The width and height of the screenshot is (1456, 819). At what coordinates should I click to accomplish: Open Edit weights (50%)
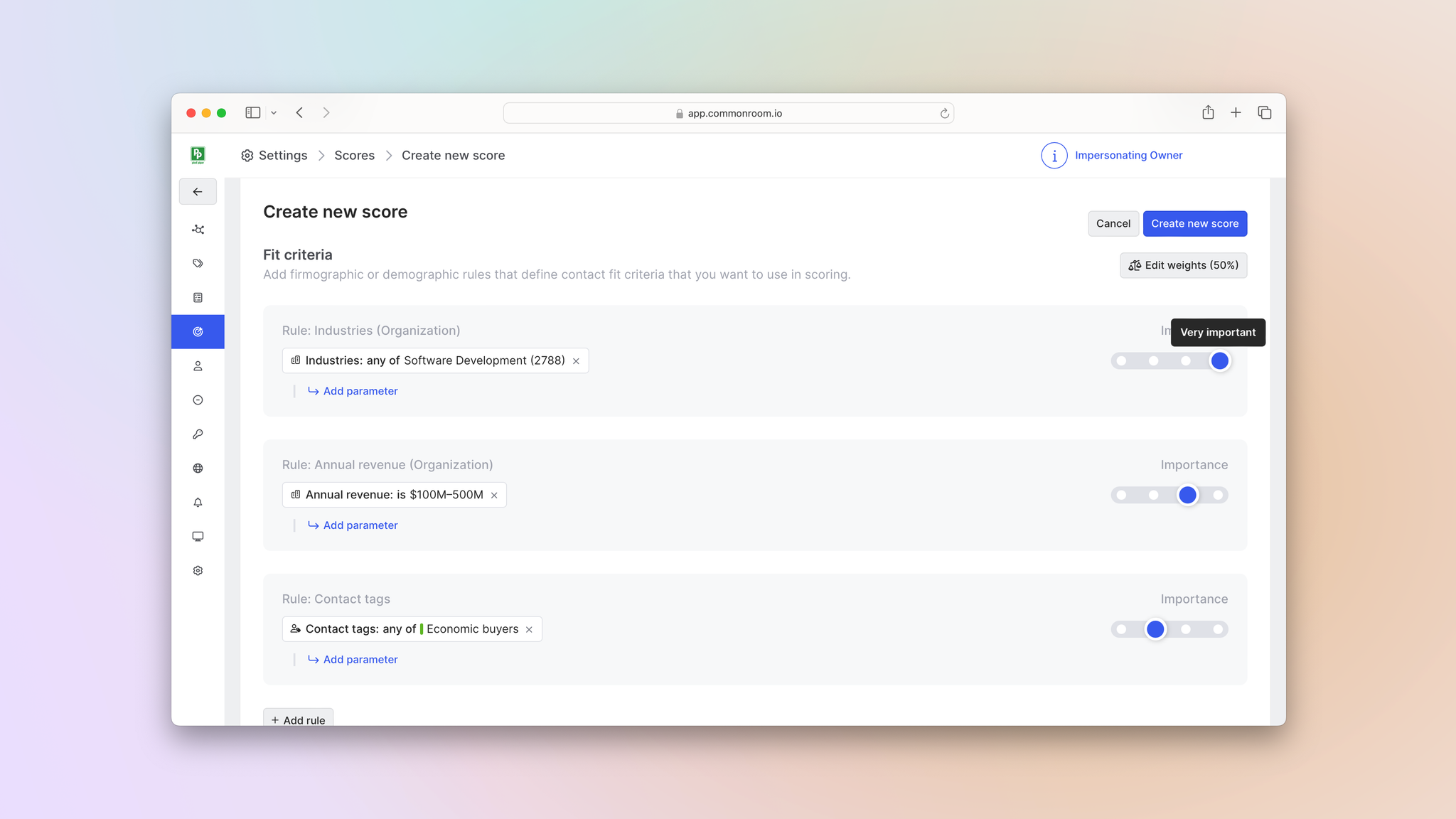point(1183,265)
